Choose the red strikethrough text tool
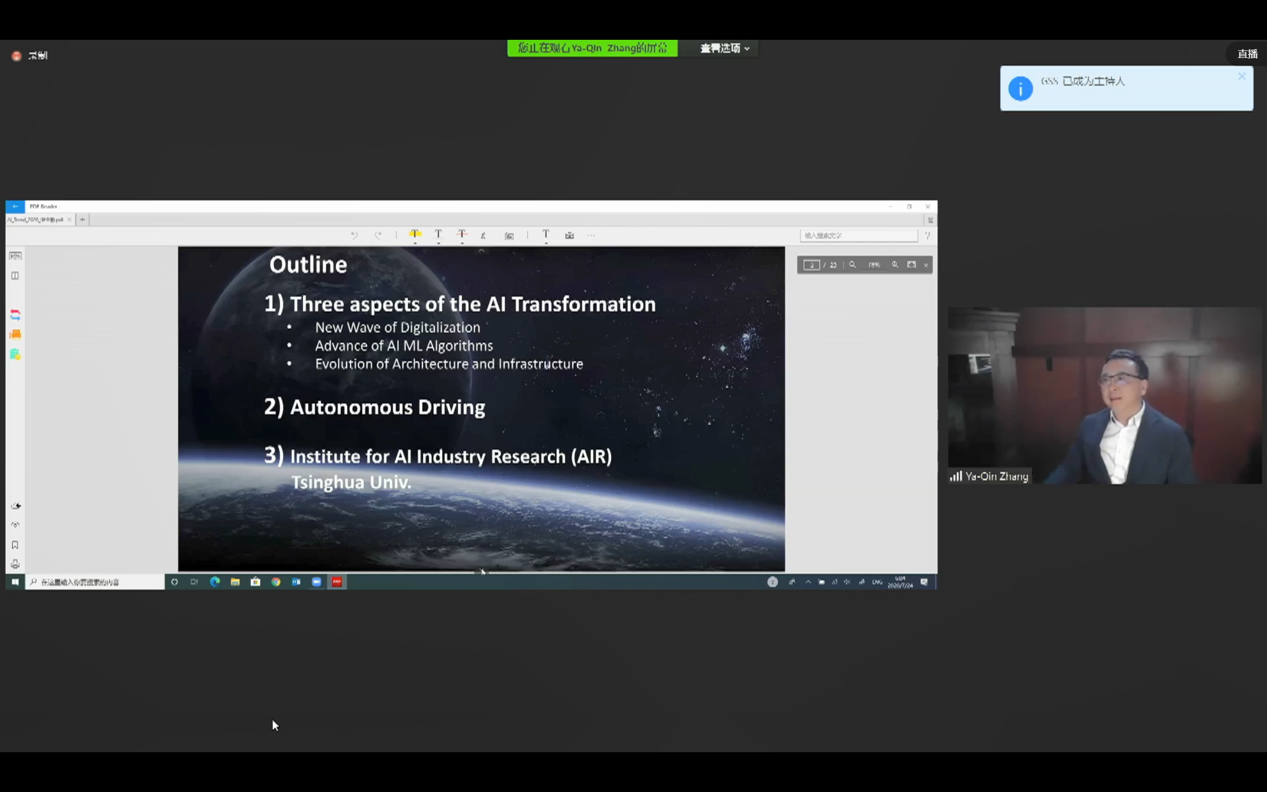 462,235
